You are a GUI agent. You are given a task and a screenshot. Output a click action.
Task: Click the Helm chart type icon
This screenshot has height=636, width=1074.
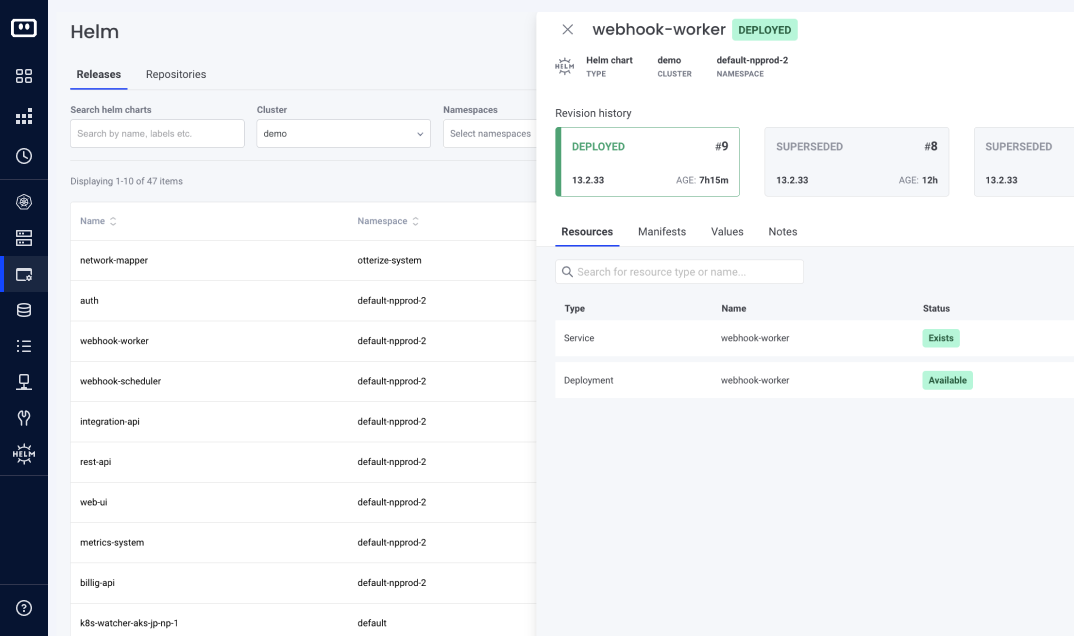[x=564, y=66]
